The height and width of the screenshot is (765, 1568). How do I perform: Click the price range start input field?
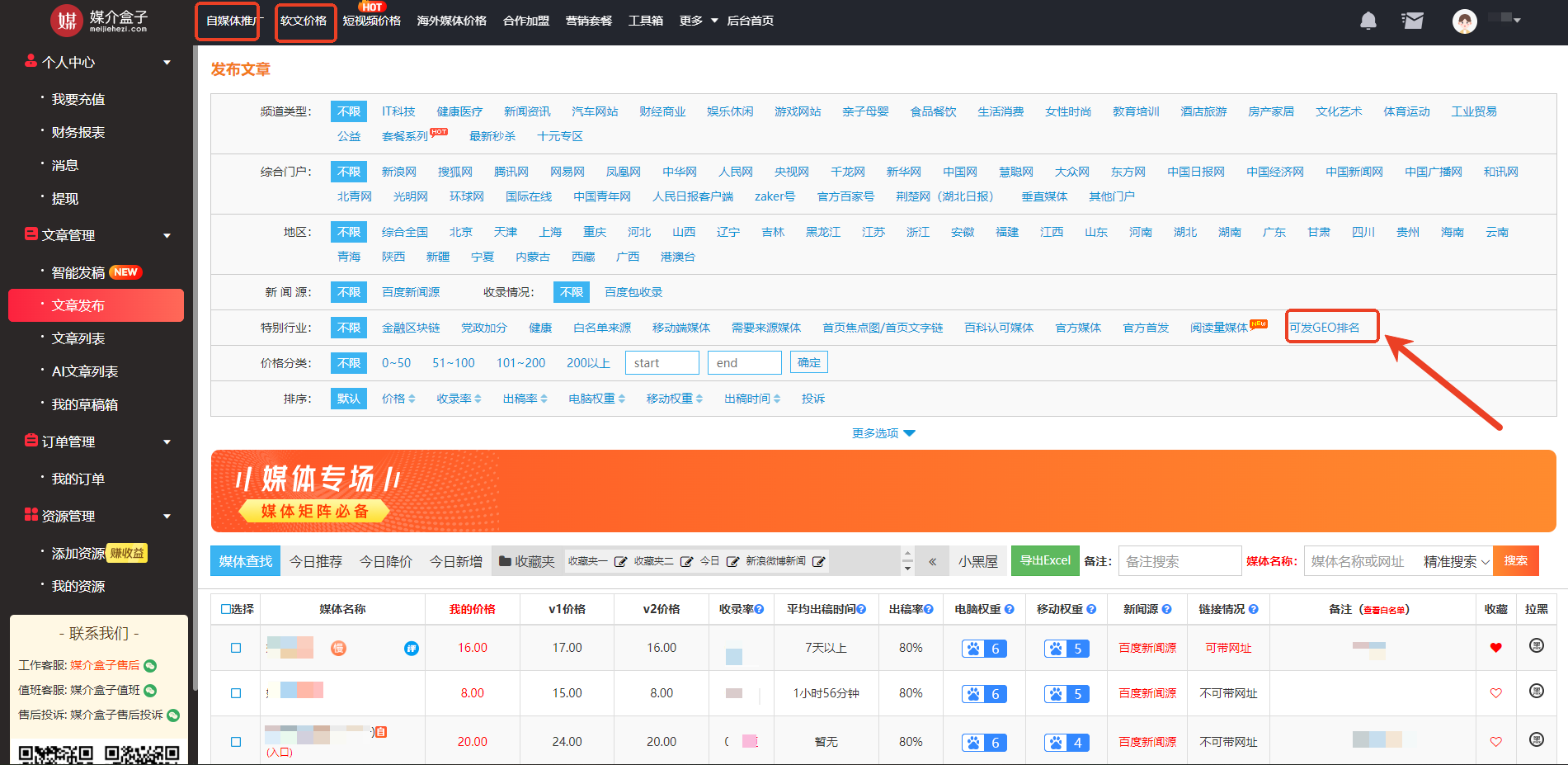click(x=662, y=363)
